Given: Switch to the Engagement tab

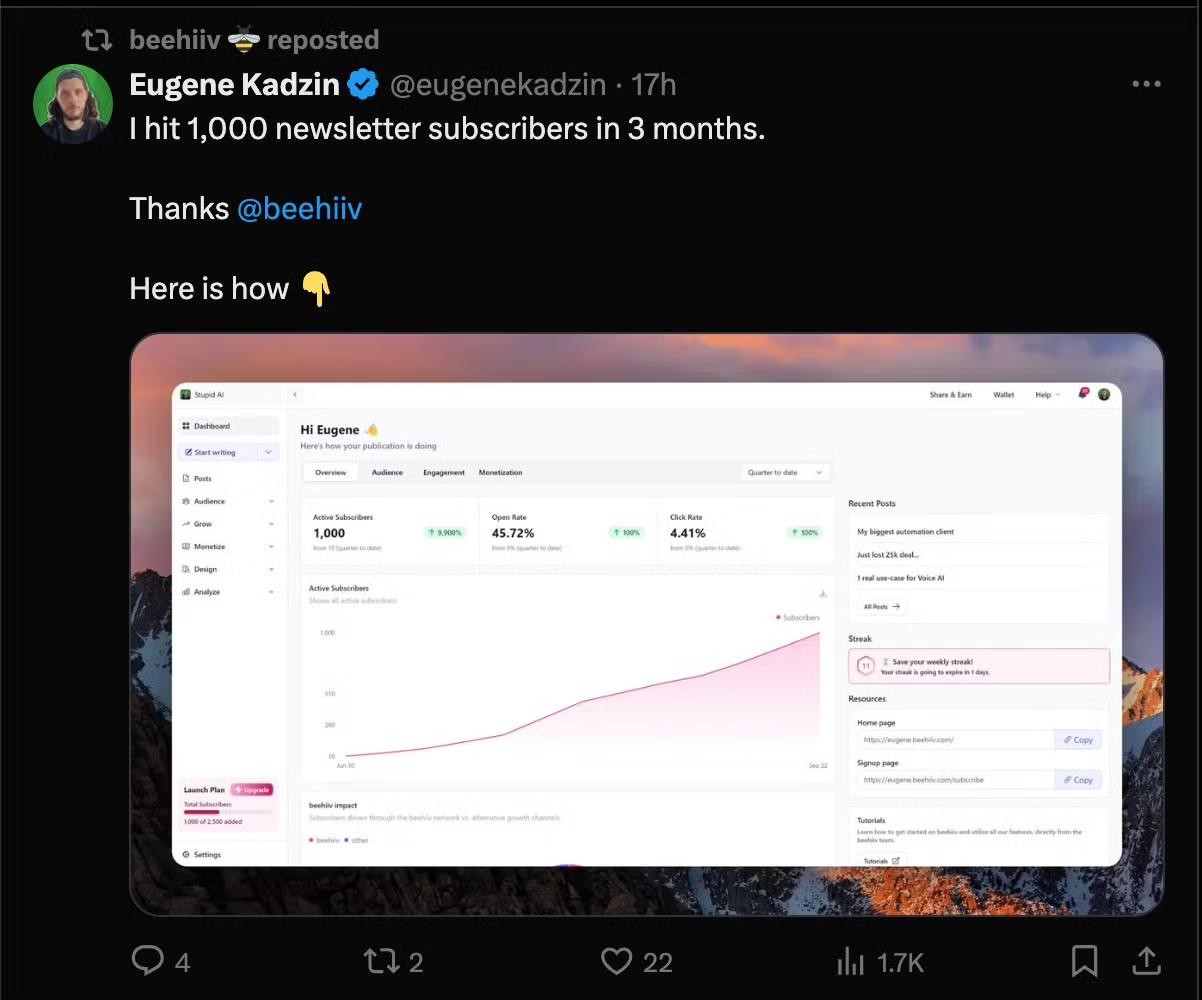Looking at the screenshot, I should pyautogui.click(x=443, y=472).
